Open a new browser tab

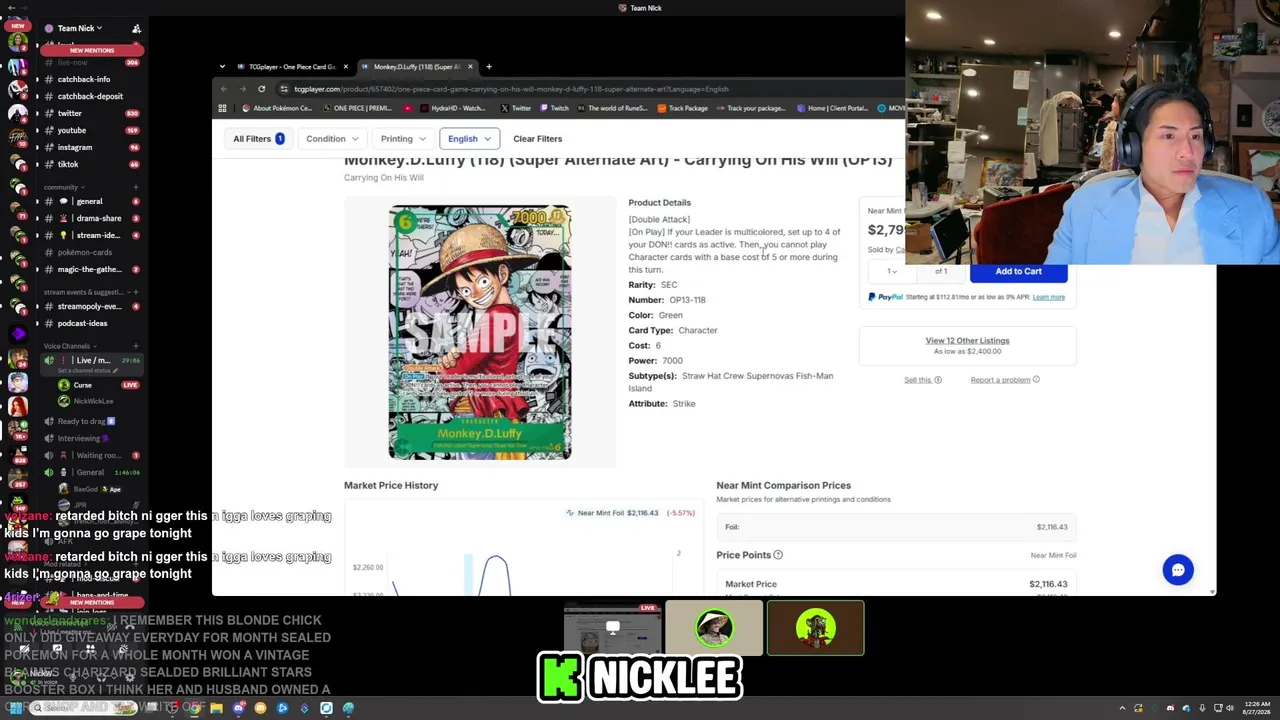click(489, 67)
